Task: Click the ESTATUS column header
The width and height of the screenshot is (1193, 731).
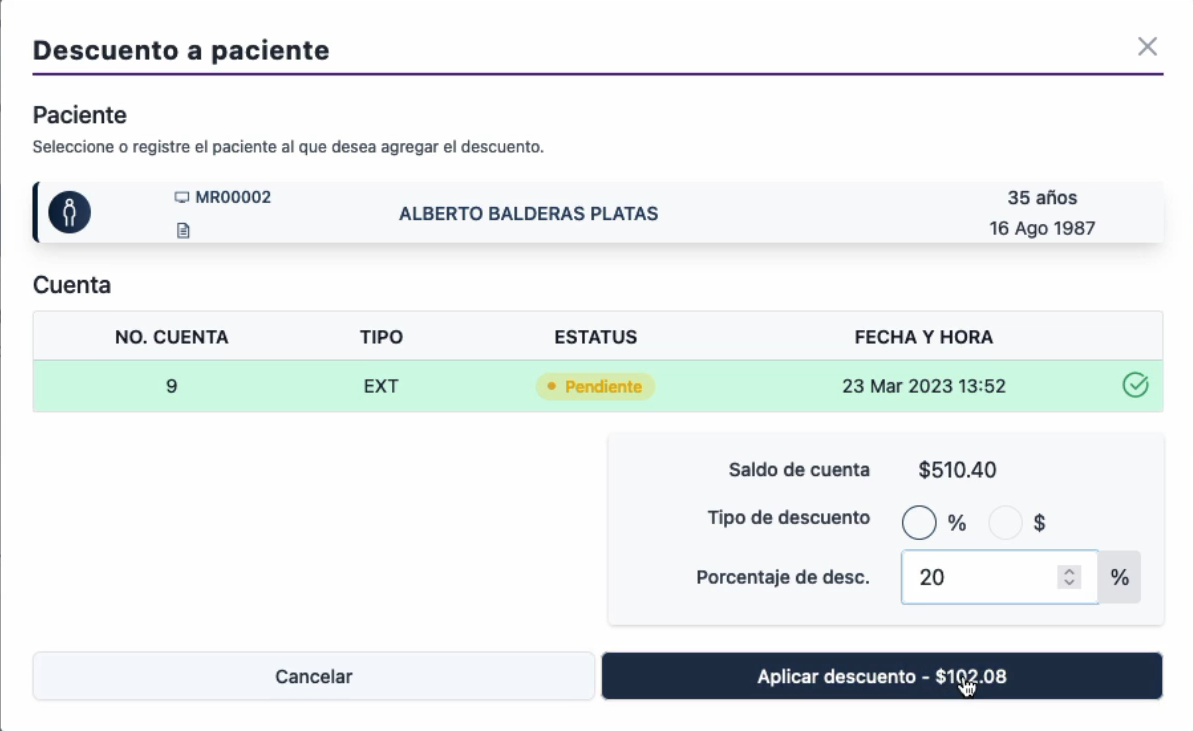Action: point(595,337)
